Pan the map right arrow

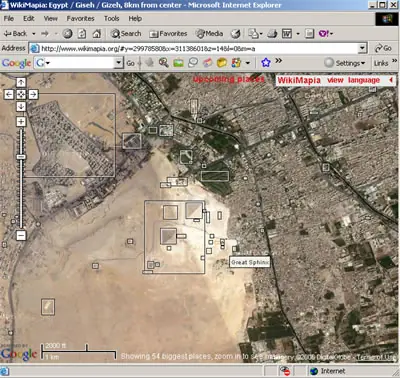pyautogui.click(x=33, y=95)
